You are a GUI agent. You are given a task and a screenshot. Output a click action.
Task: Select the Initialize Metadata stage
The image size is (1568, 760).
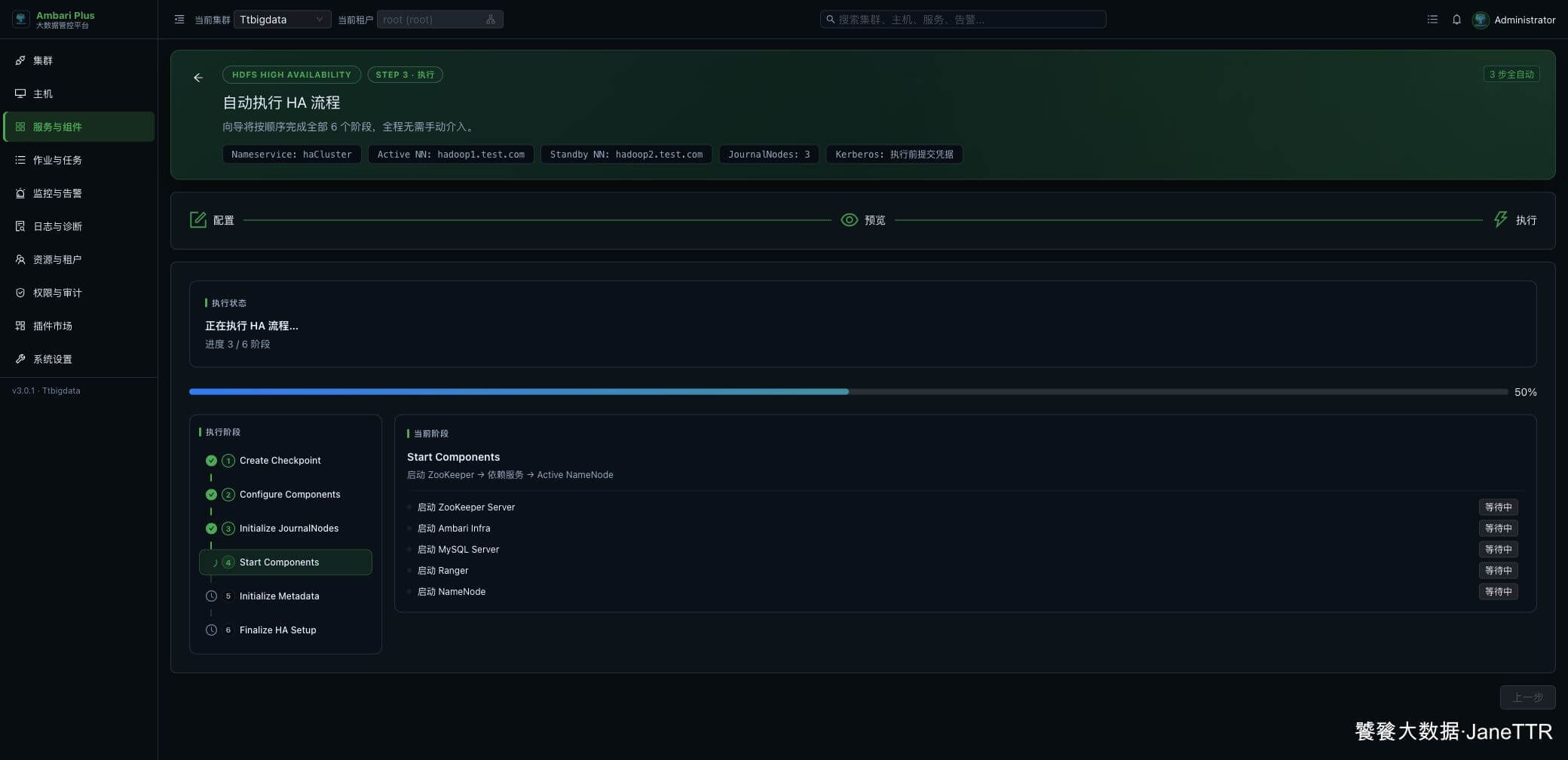click(285, 596)
